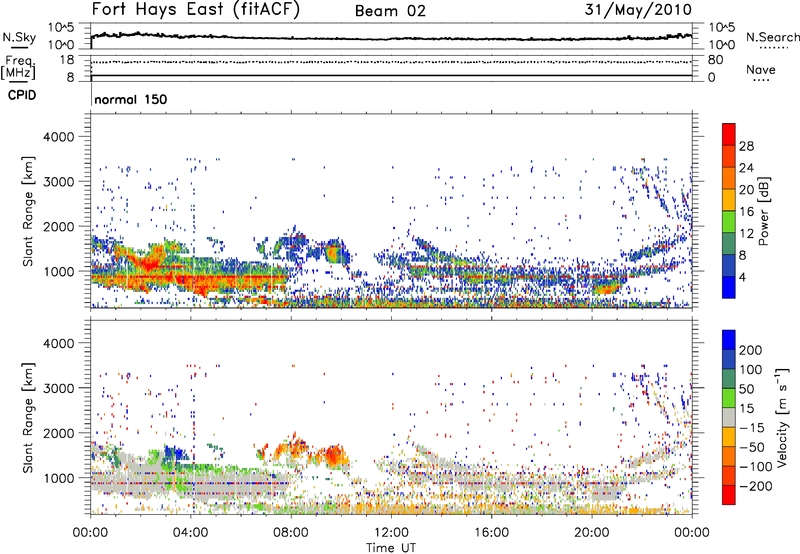
Task: Click the grey segment of Velocity colorbar
Action: [x=729, y=417]
